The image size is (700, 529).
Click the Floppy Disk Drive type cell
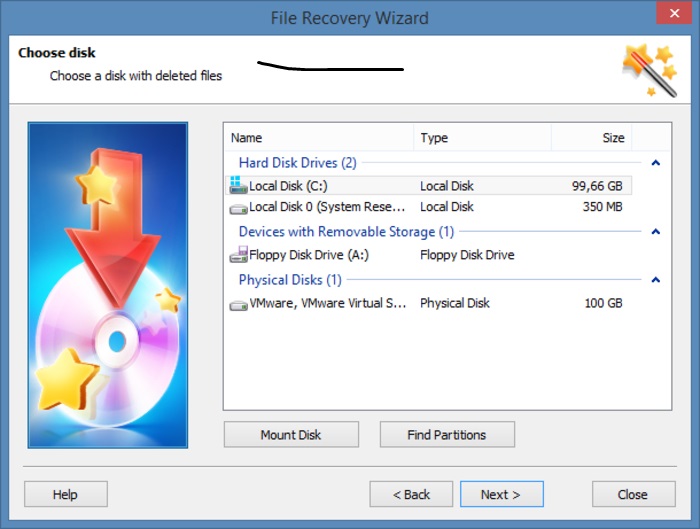pyautogui.click(x=467, y=255)
